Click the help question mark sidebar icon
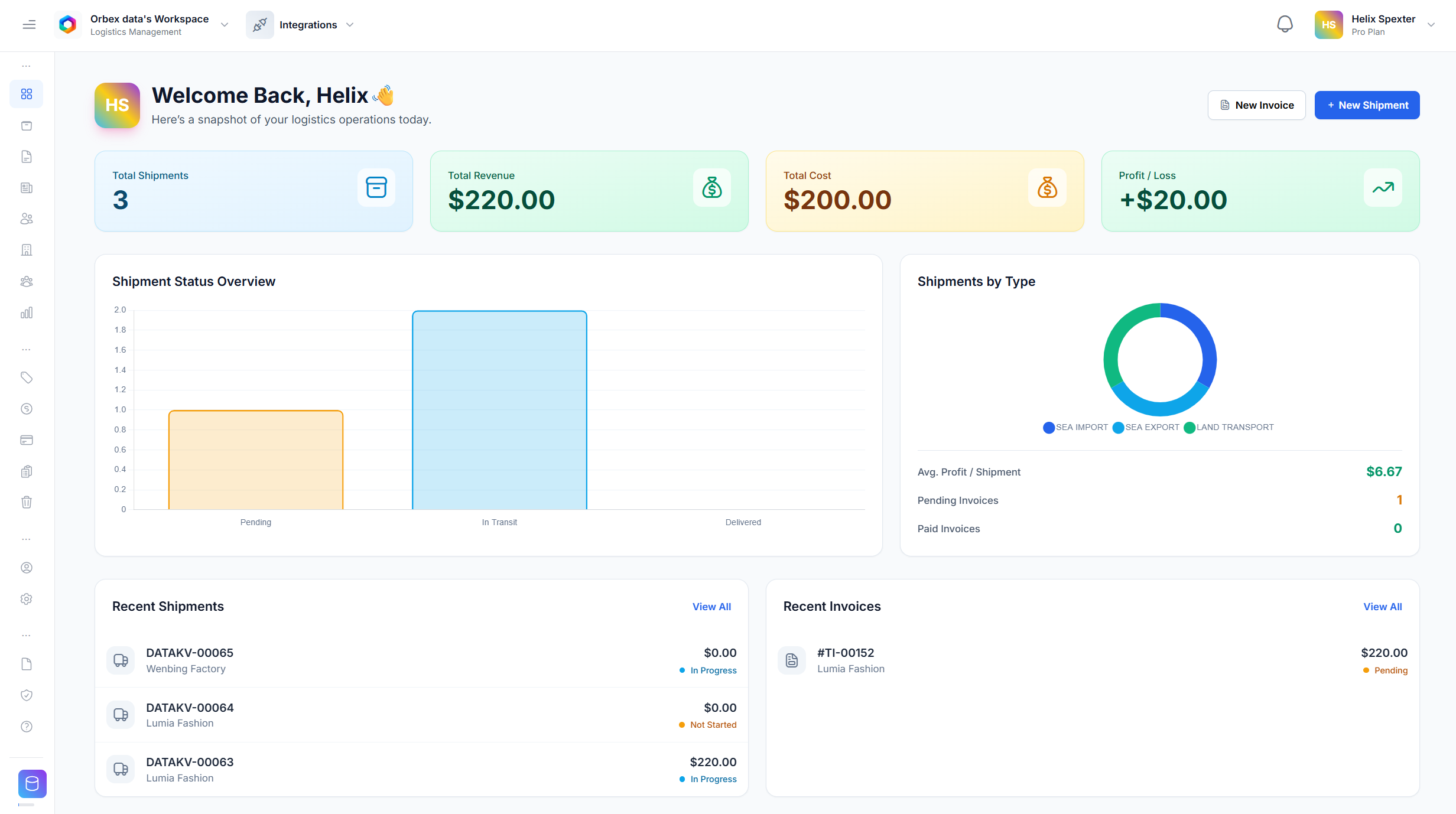The width and height of the screenshot is (1456, 814). tap(27, 727)
